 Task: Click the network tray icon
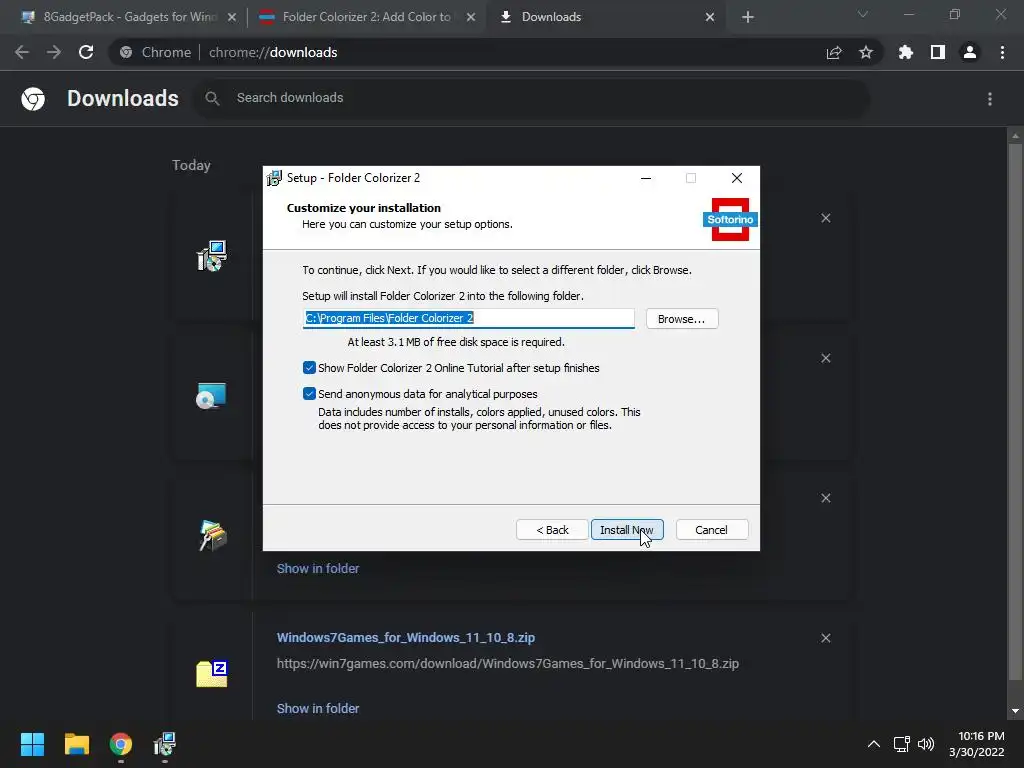pos(902,744)
